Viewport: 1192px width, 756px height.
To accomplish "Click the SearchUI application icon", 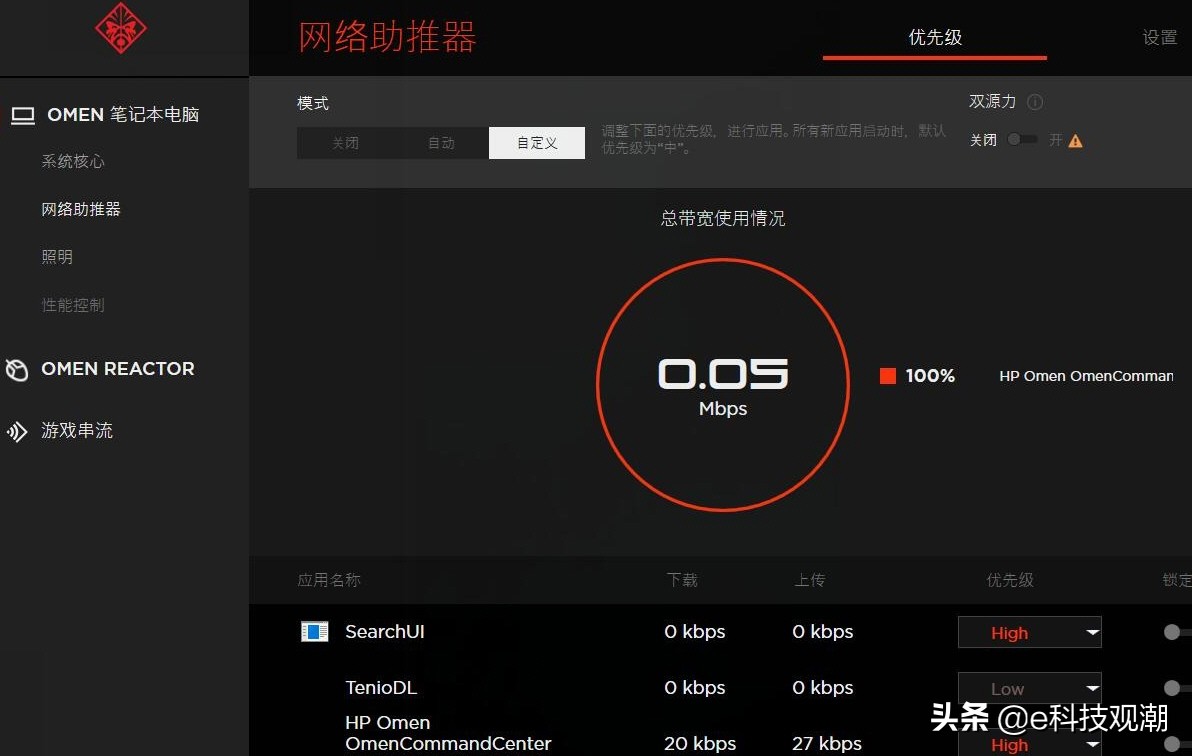I will pyautogui.click(x=314, y=631).
